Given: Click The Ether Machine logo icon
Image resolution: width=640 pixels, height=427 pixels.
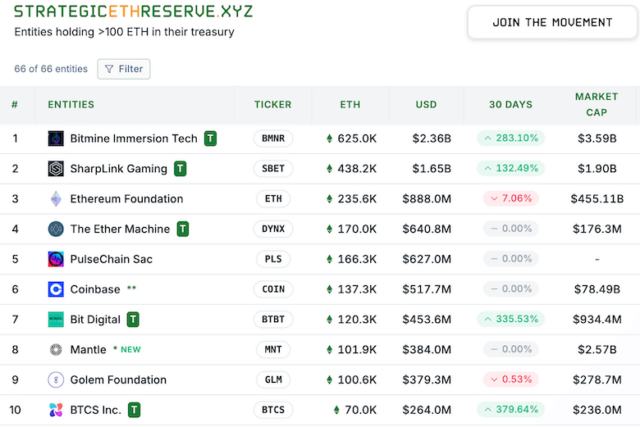Looking at the screenshot, I should (x=56, y=229).
